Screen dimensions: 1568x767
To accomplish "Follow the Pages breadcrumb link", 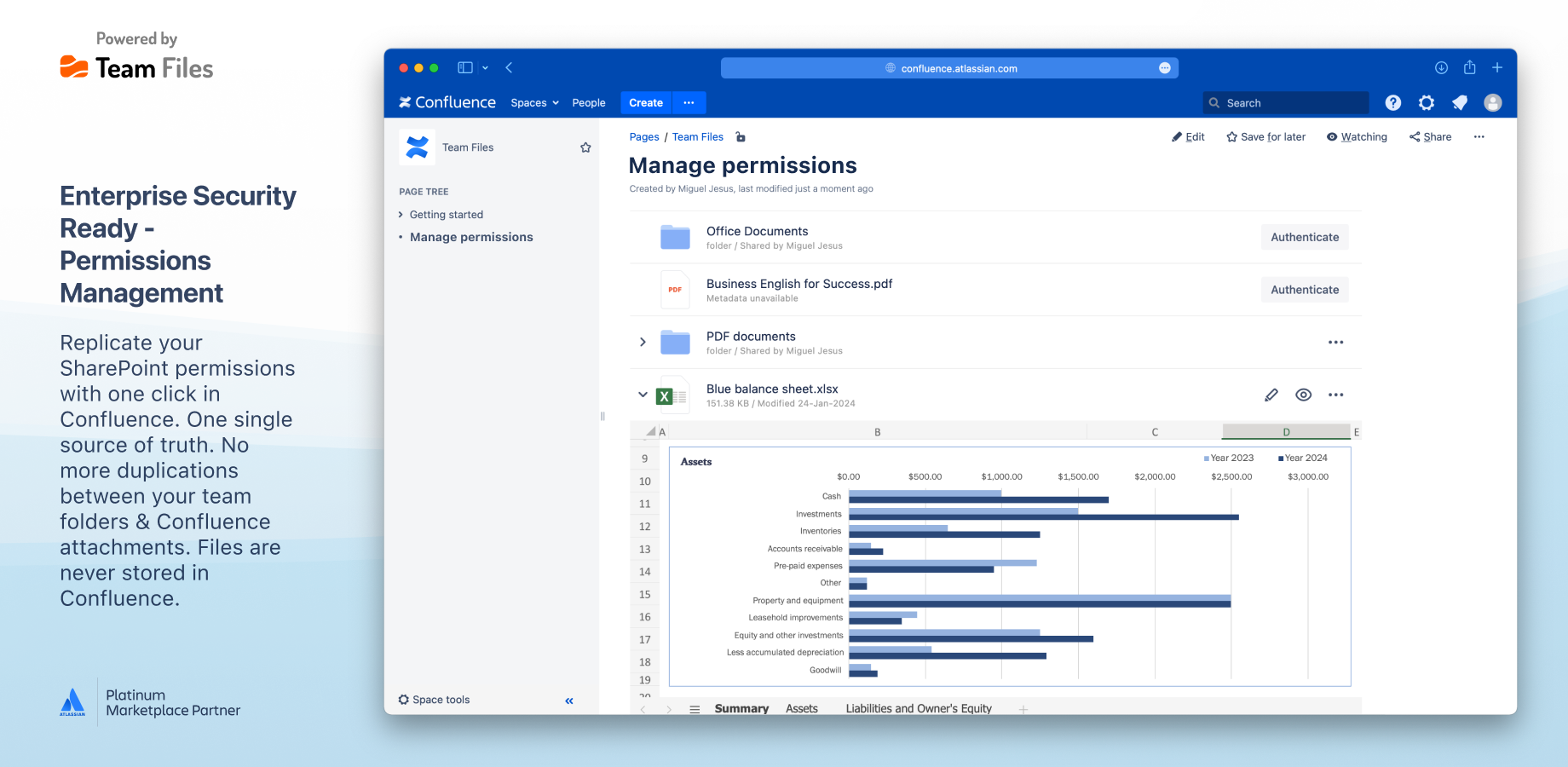I will (643, 136).
